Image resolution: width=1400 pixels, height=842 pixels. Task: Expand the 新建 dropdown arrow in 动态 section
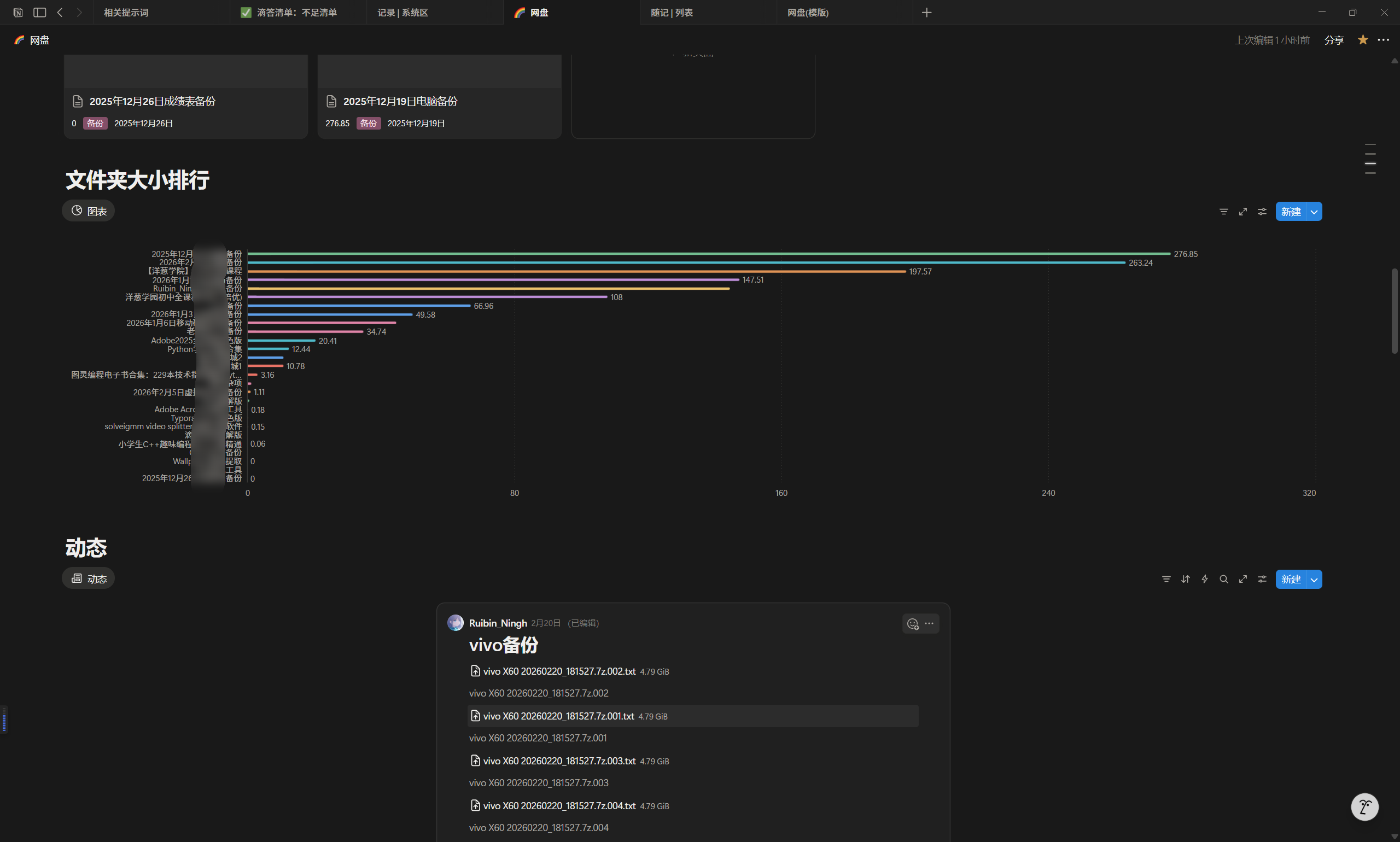click(x=1314, y=580)
